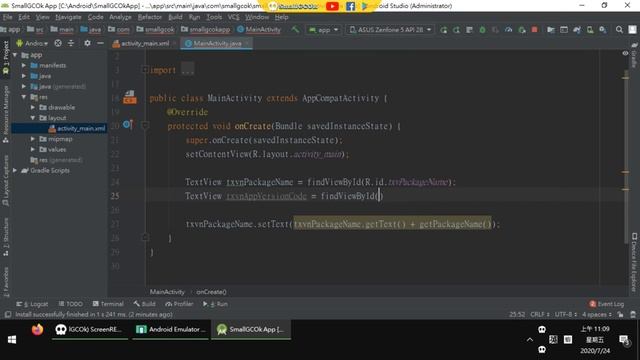This screenshot has height=360, width=640.
Task: Click the green Debug app bug icon
Action: point(482,30)
